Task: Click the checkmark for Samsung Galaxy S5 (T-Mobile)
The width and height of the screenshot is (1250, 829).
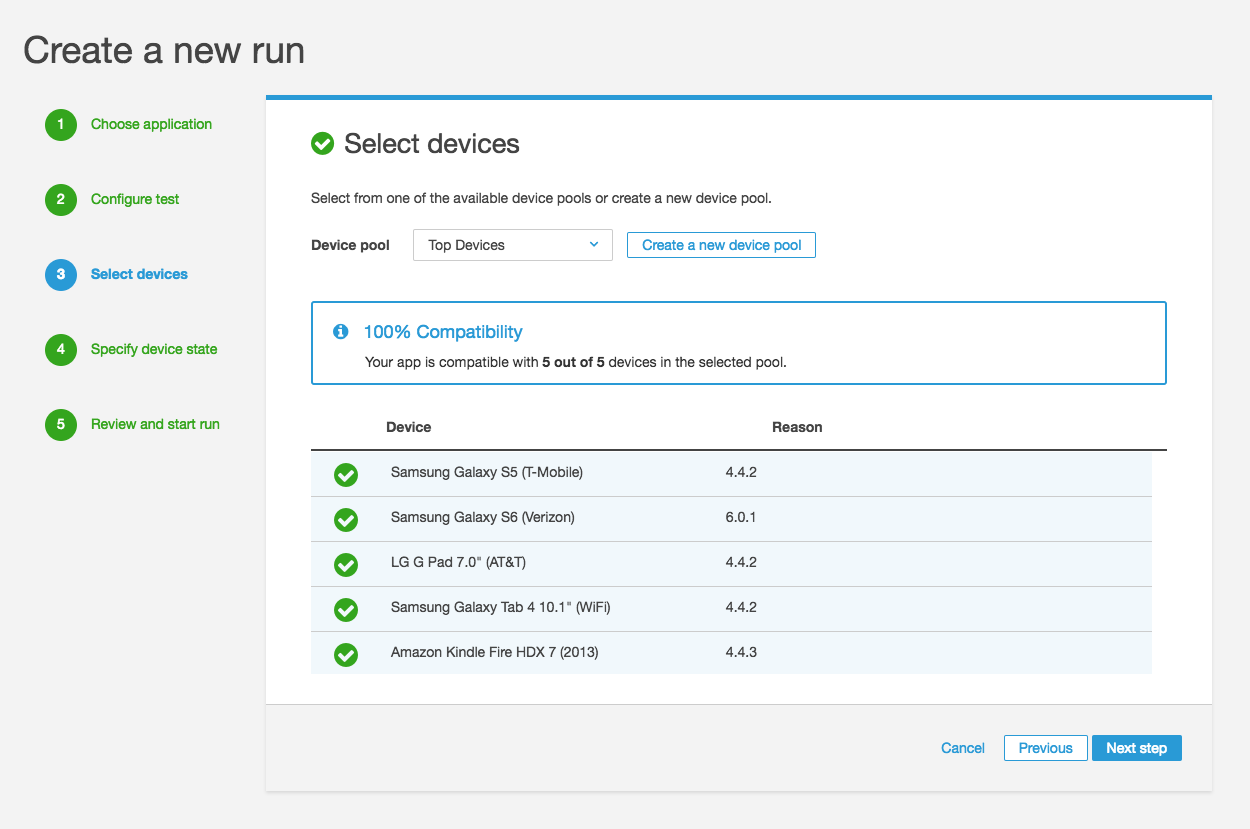Action: coord(345,475)
